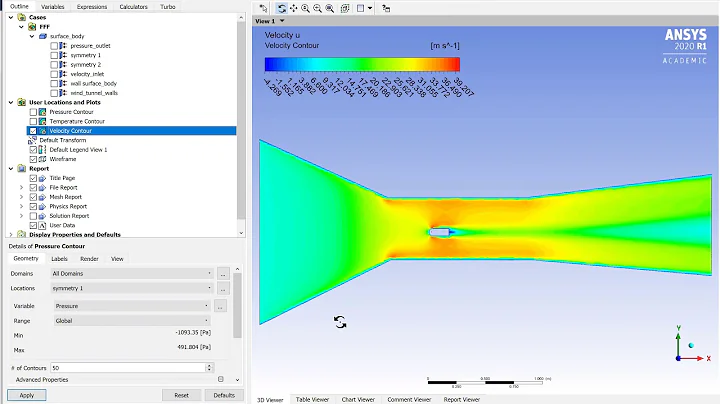
Task: Click the User Locations and Plots folder icon
Action: 22,102
